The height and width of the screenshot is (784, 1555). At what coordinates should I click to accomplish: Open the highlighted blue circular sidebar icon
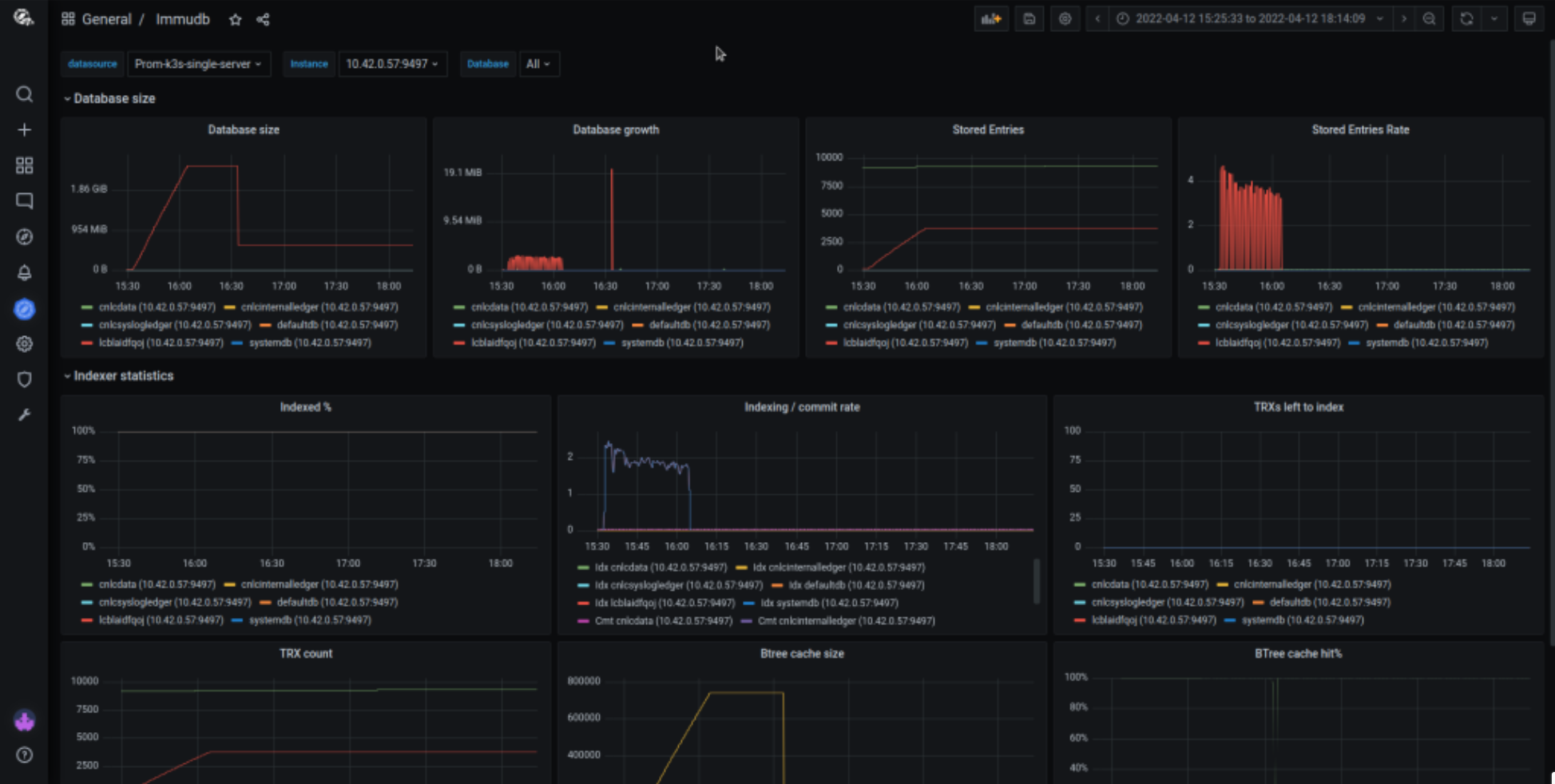tap(24, 309)
